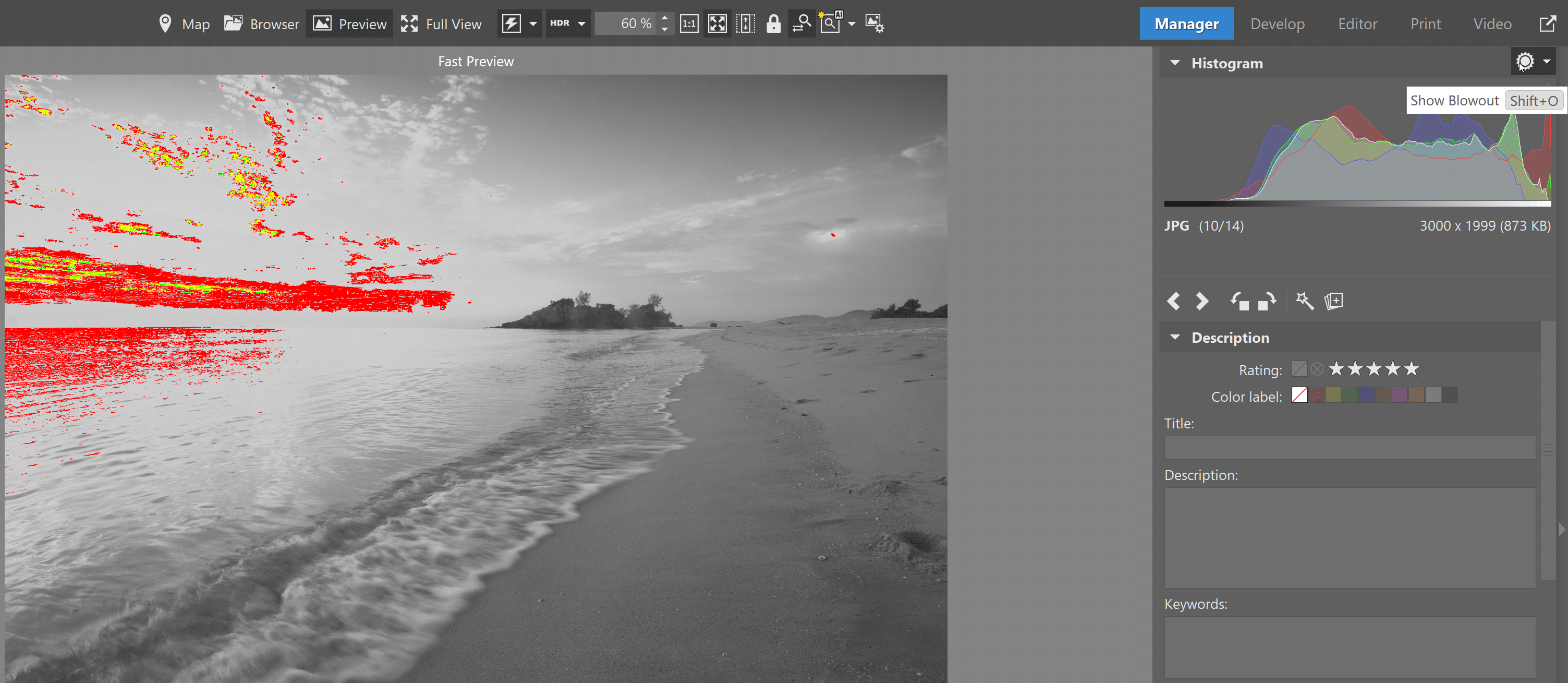Collapse the Histogram panel
The image size is (1568, 683).
[1175, 63]
